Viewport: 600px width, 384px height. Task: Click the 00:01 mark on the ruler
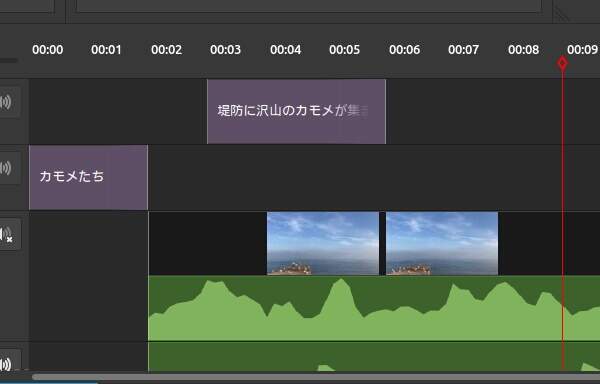(x=106, y=50)
